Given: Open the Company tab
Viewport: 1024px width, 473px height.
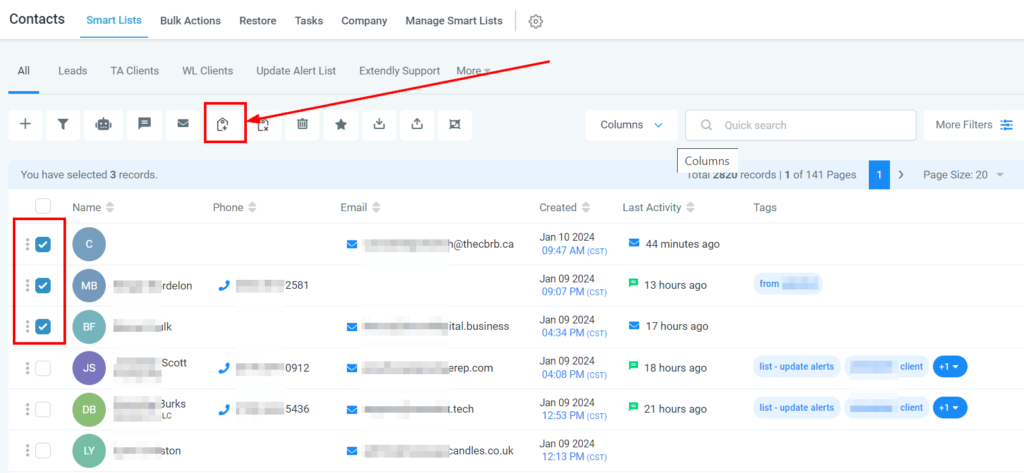Looking at the screenshot, I should (364, 21).
